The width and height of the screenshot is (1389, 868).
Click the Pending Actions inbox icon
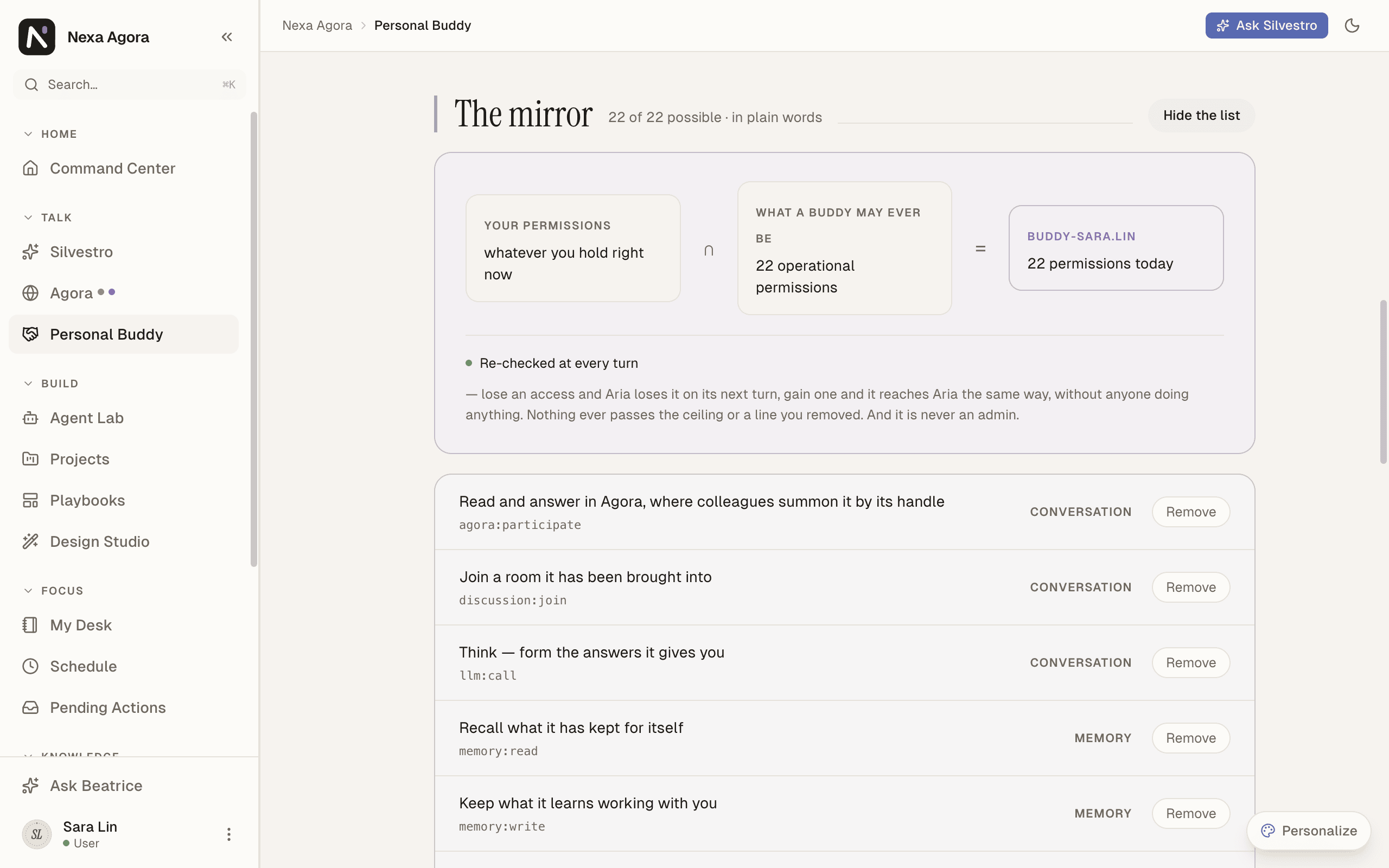[x=30, y=707]
